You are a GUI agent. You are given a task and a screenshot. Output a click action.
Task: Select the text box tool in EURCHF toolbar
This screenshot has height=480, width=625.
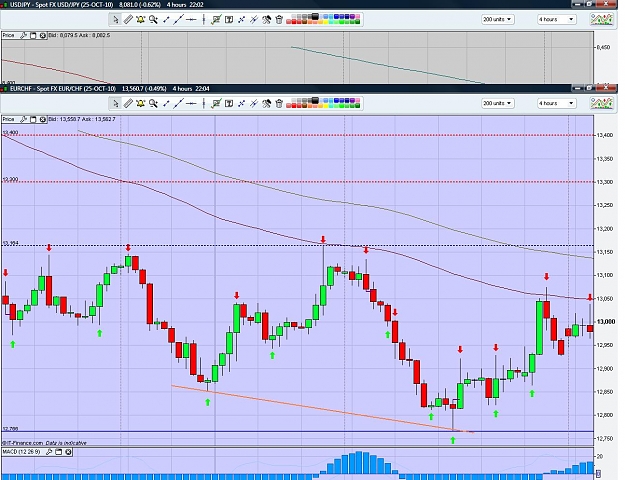coord(229,104)
